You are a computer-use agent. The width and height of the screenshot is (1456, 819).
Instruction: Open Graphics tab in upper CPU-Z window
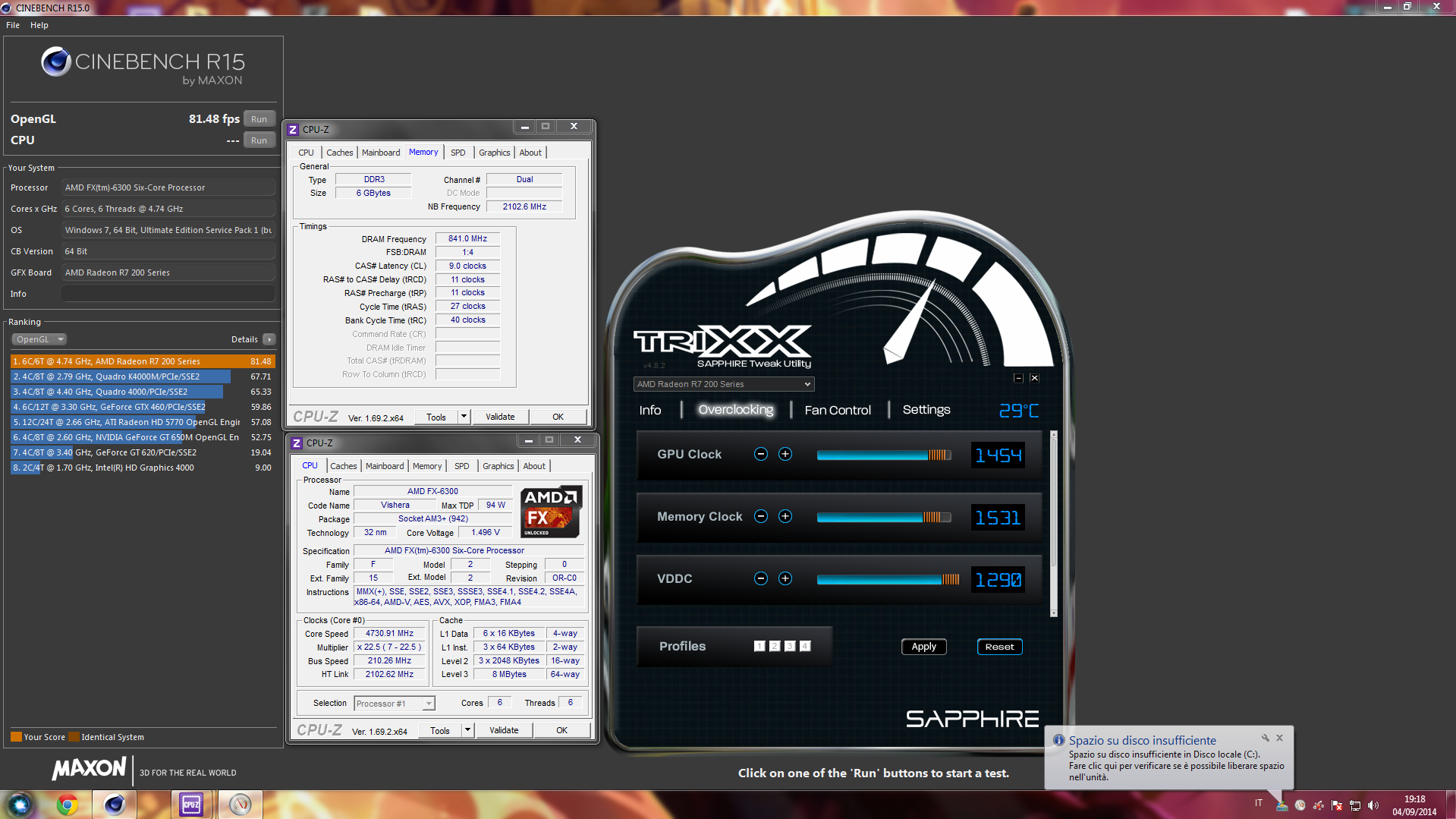[x=494, y=153]
